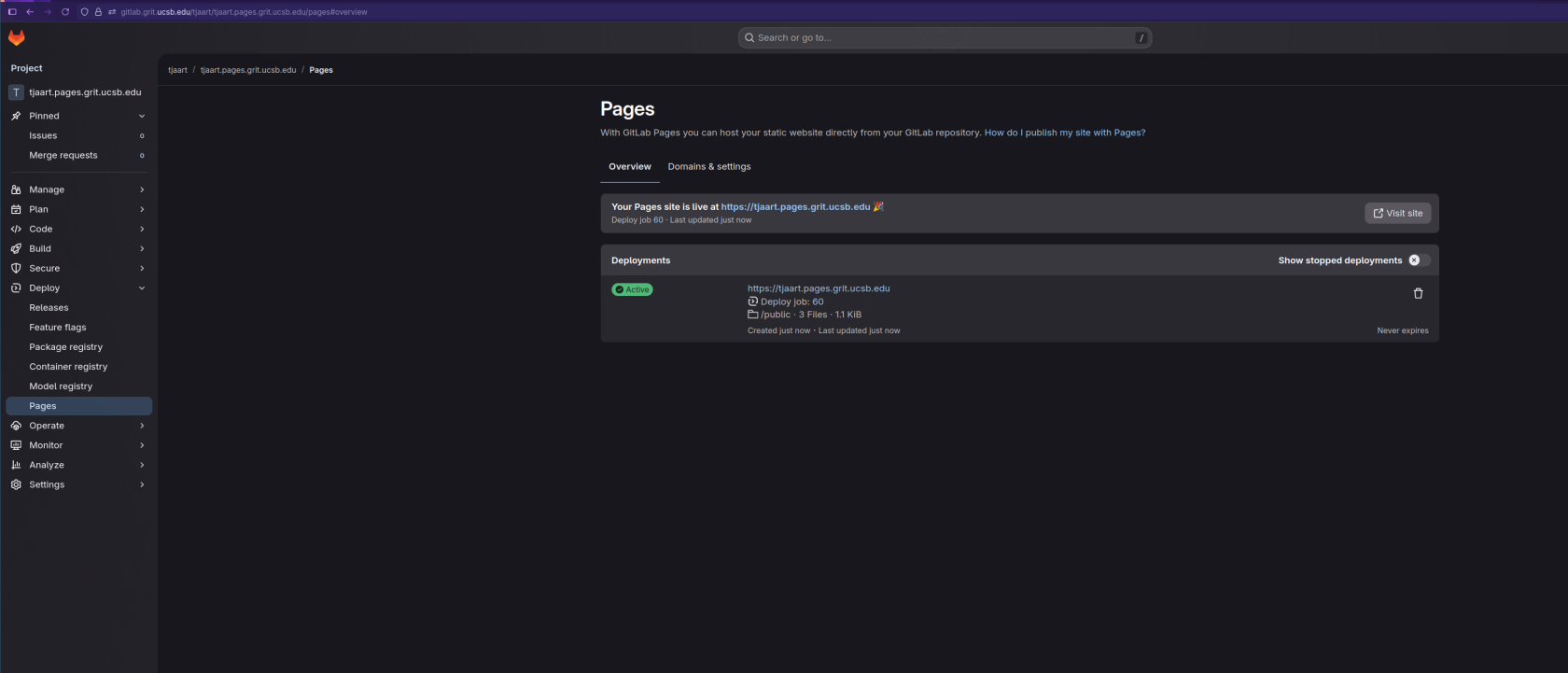Click the Monitor screen icon
The height and width of the screenshot is (673, 1568).
[16, 445]
